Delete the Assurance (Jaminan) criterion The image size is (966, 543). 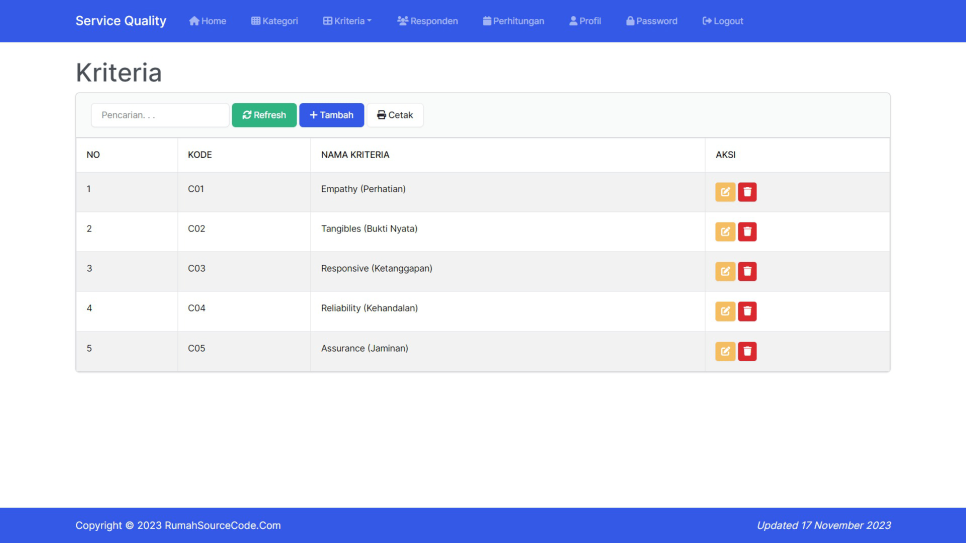[x=747, y=351]
